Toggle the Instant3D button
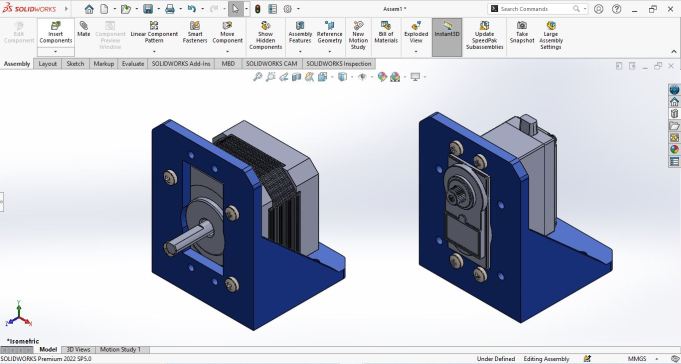Image resolution: width=681 pixels, height=364 pixels. (447, 37)
